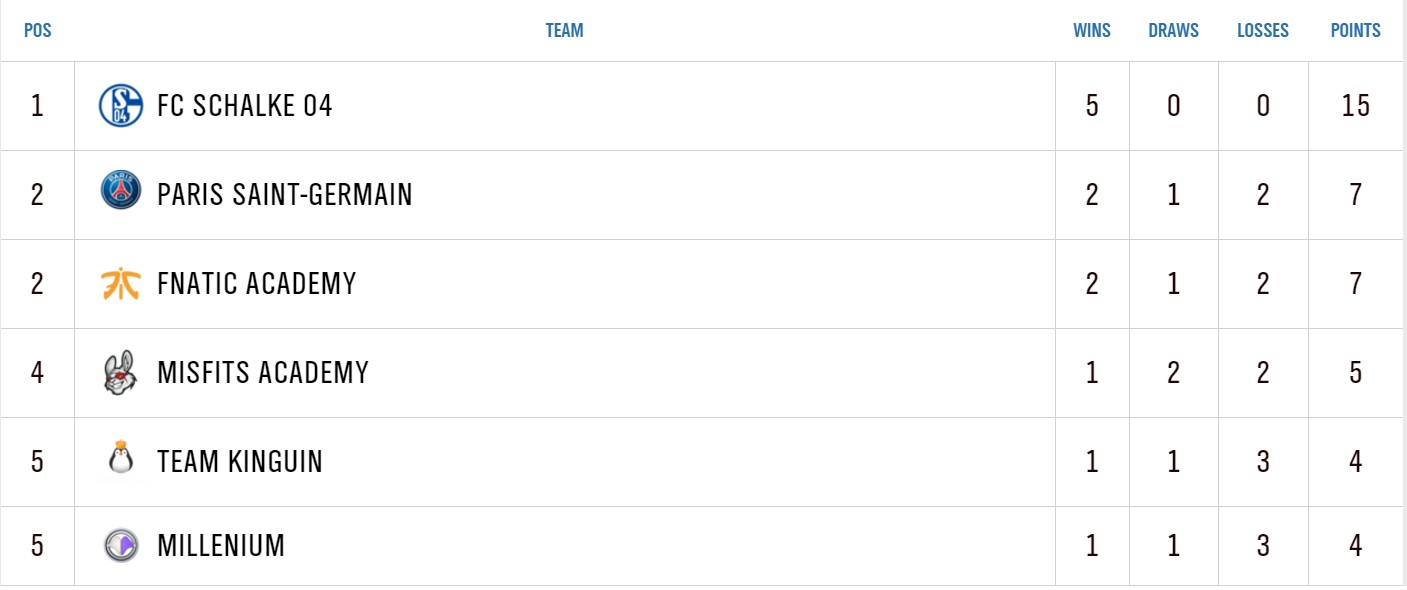Sort standings by POINTS column header
The image size is (1407, 590).
point(1355,30)
